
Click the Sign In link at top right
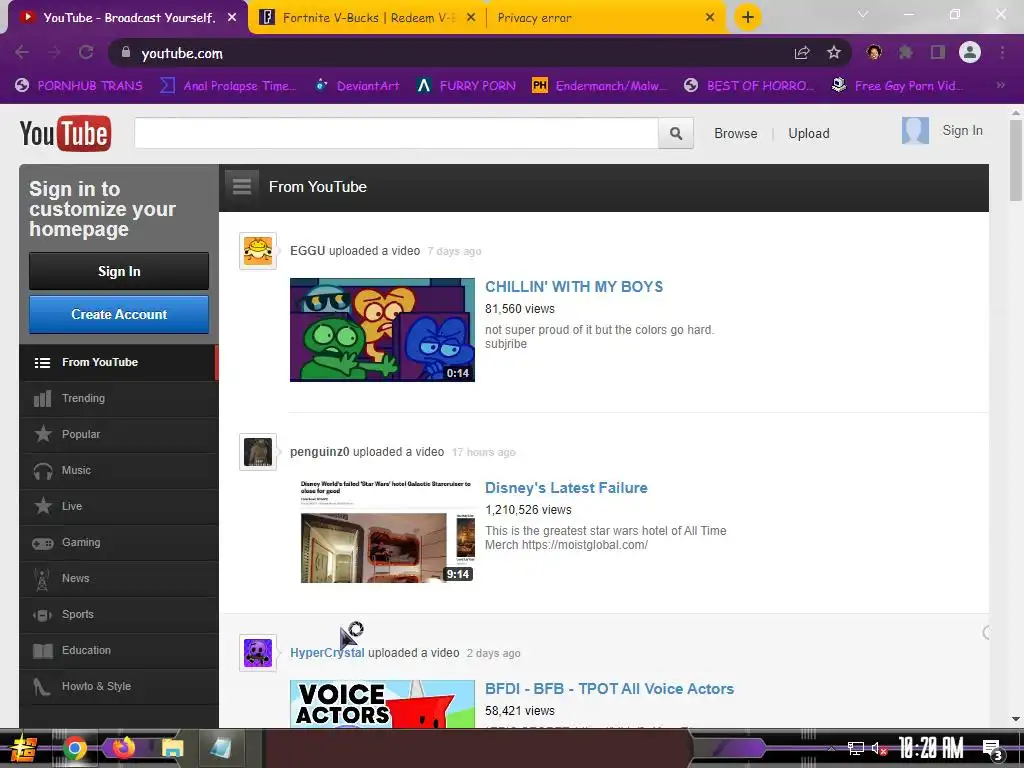pyautogui.click(x=962, y=131)
